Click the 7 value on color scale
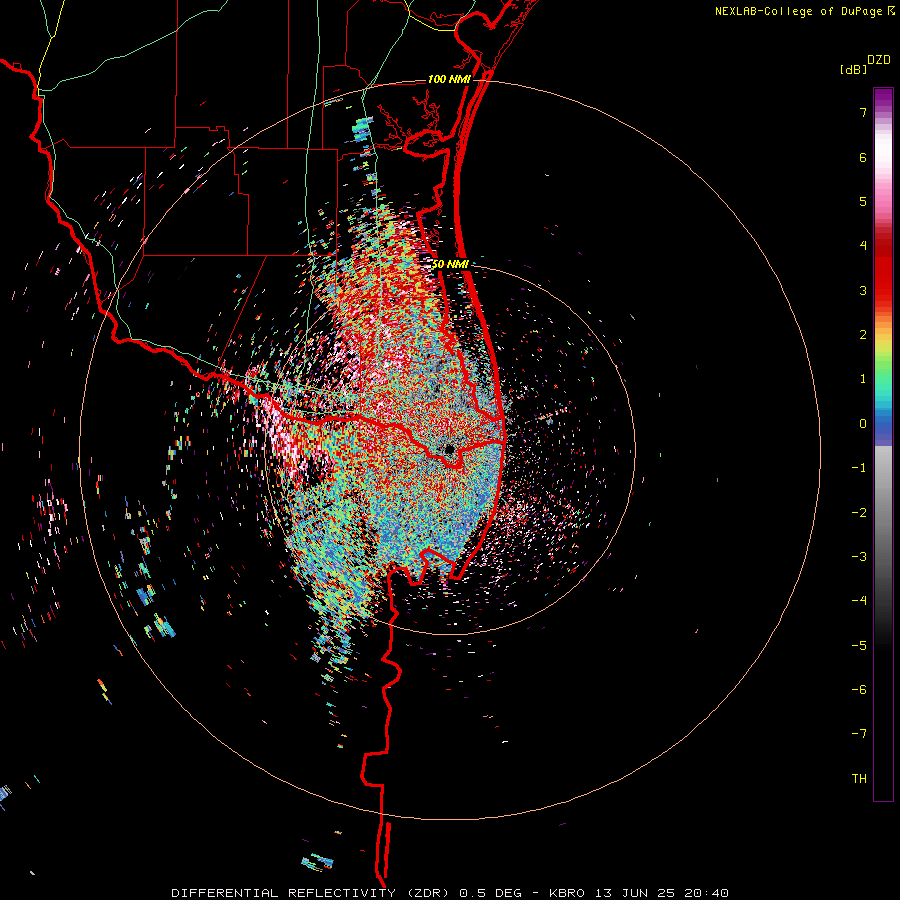The height and width of the screenshot is (900, 900). click(863, 112)
